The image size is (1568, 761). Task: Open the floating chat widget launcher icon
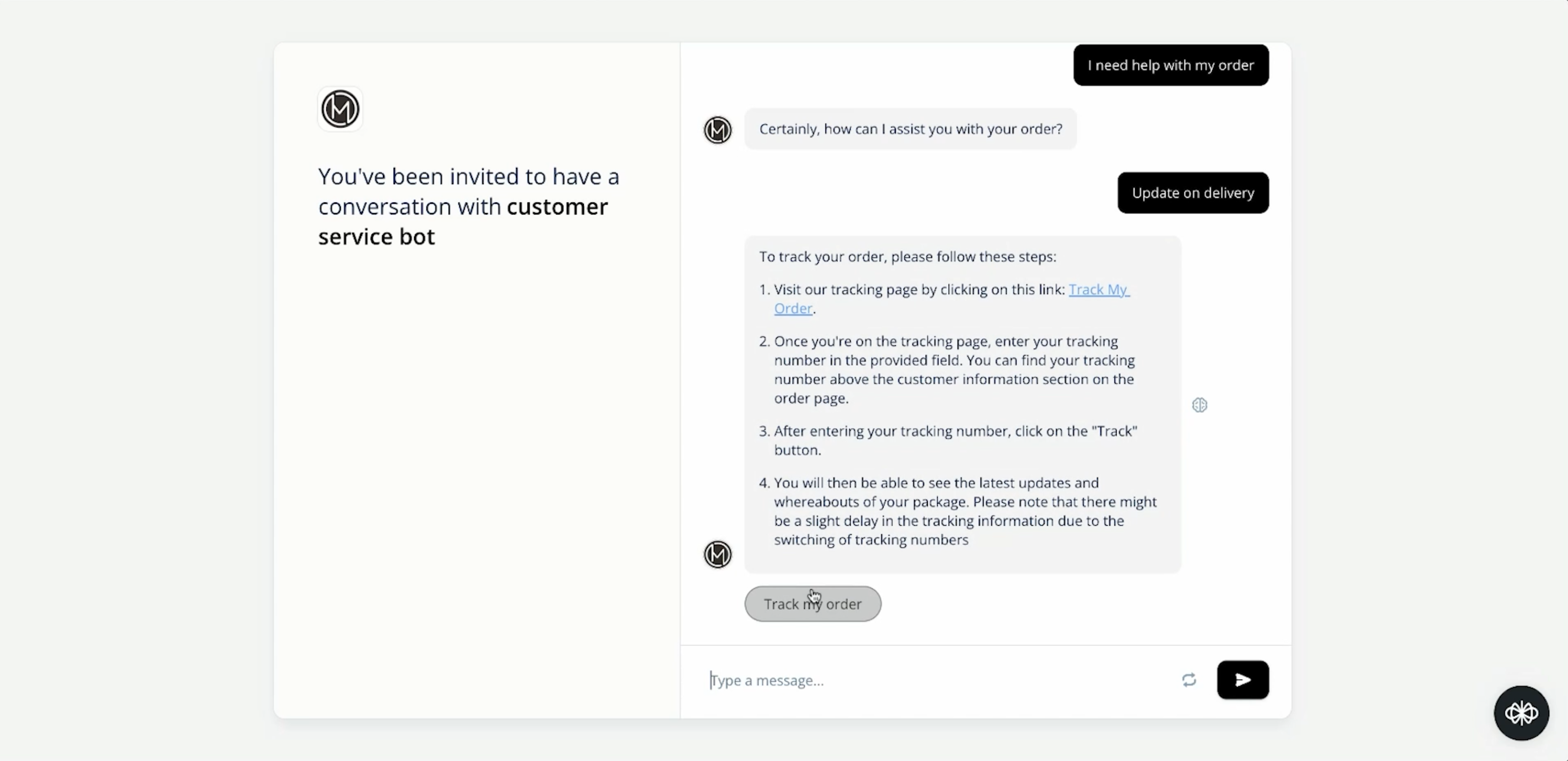pos(1521,713)
